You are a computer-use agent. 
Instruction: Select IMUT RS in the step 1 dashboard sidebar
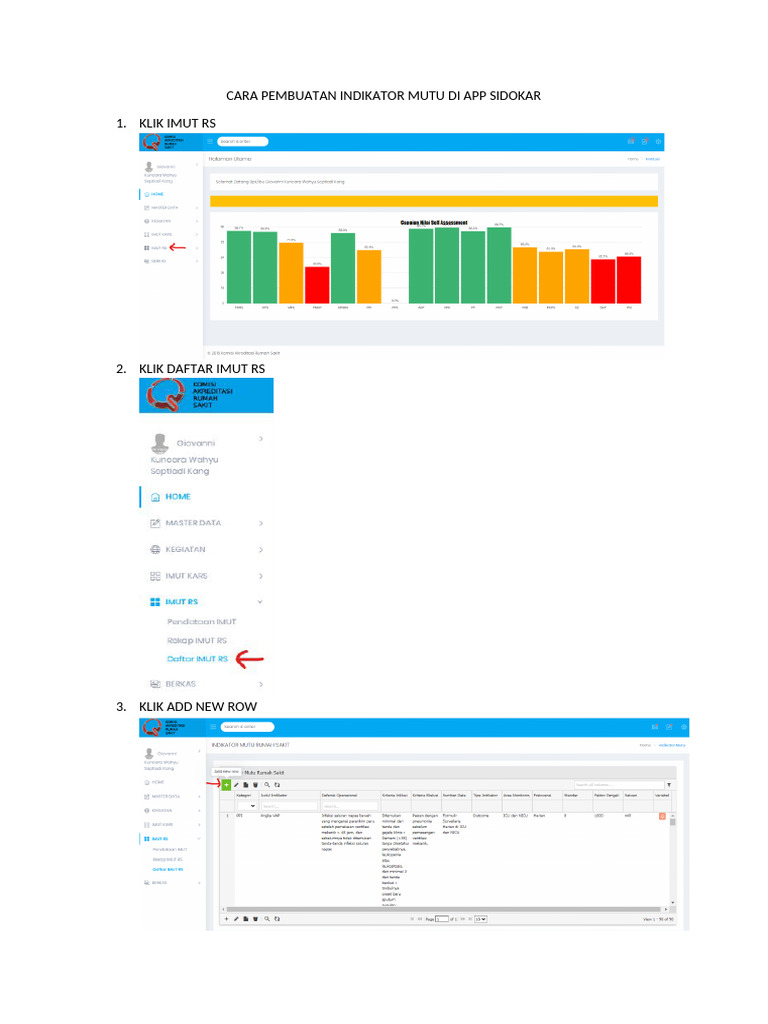159,248
